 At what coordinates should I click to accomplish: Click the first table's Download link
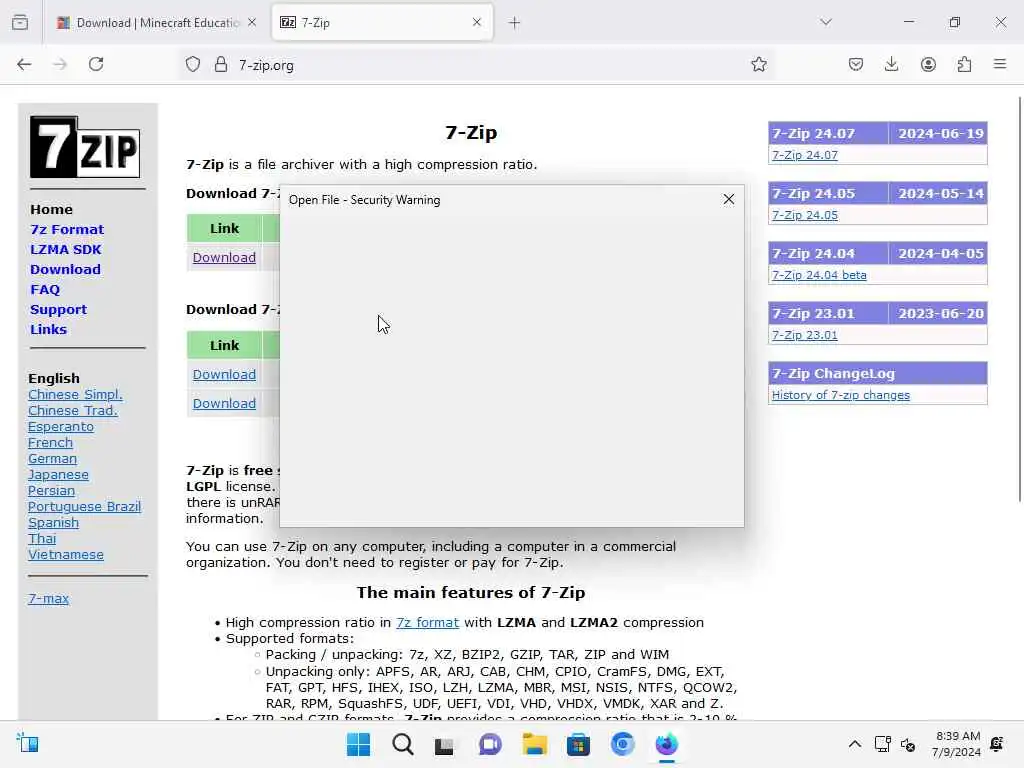(x=224, y=257)
